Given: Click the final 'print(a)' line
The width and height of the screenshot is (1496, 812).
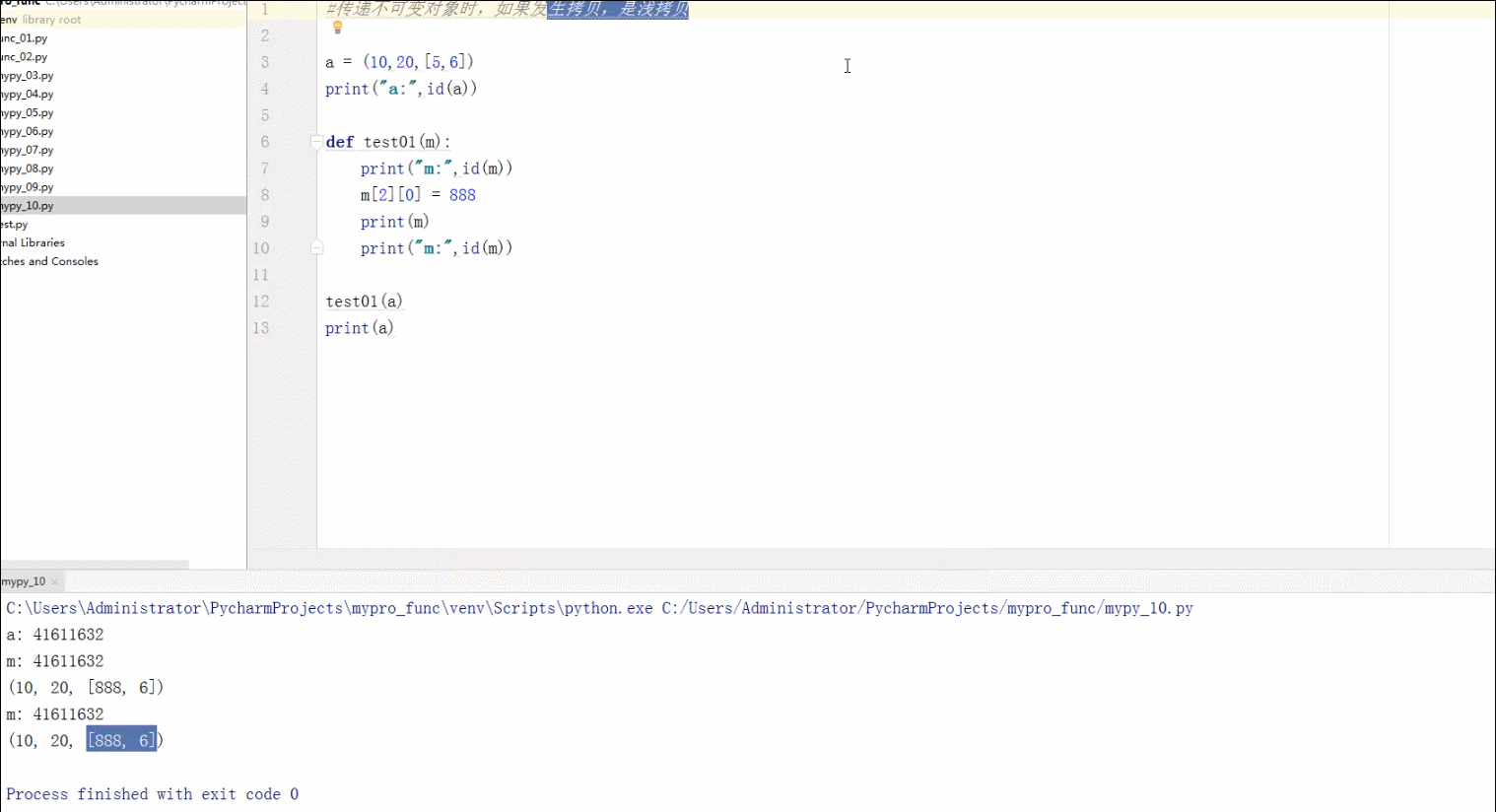Looking at the screenshot, I should click(360, 328).
